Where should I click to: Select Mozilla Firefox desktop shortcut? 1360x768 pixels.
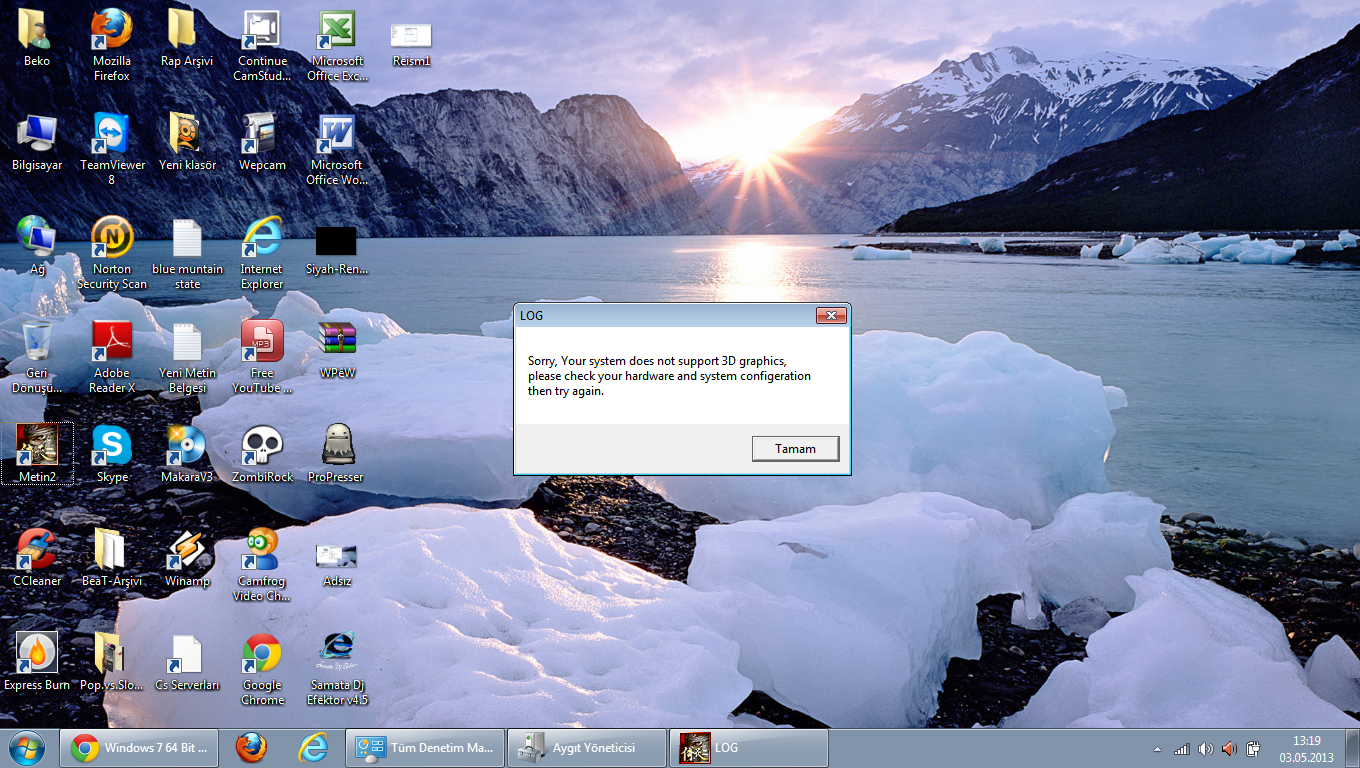[x=112, y=45]
